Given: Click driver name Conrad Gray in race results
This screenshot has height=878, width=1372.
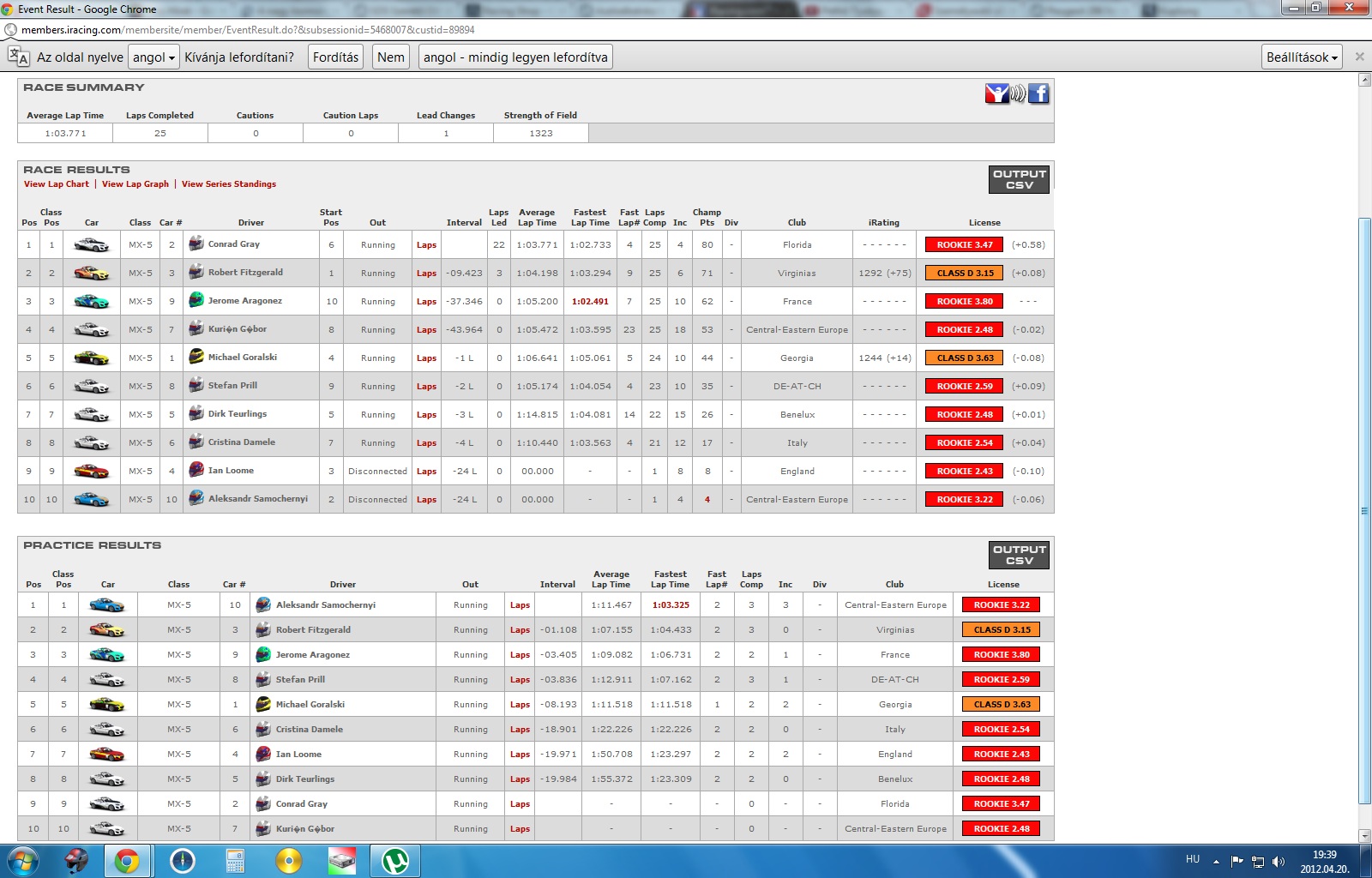Looking at the screenshot, I should [234, 244].
